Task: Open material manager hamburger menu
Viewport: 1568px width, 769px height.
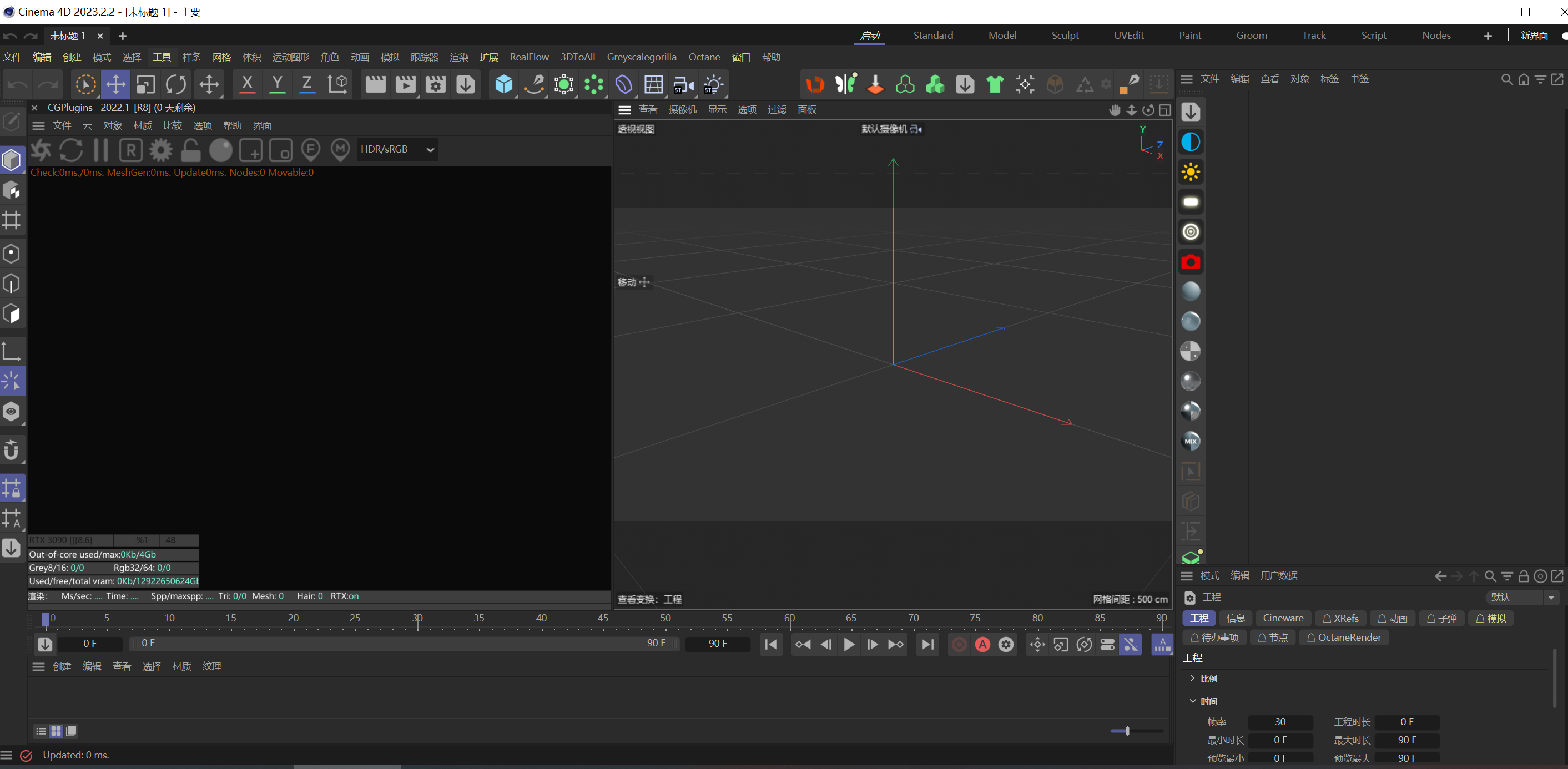Action: (x=38, y=667)
